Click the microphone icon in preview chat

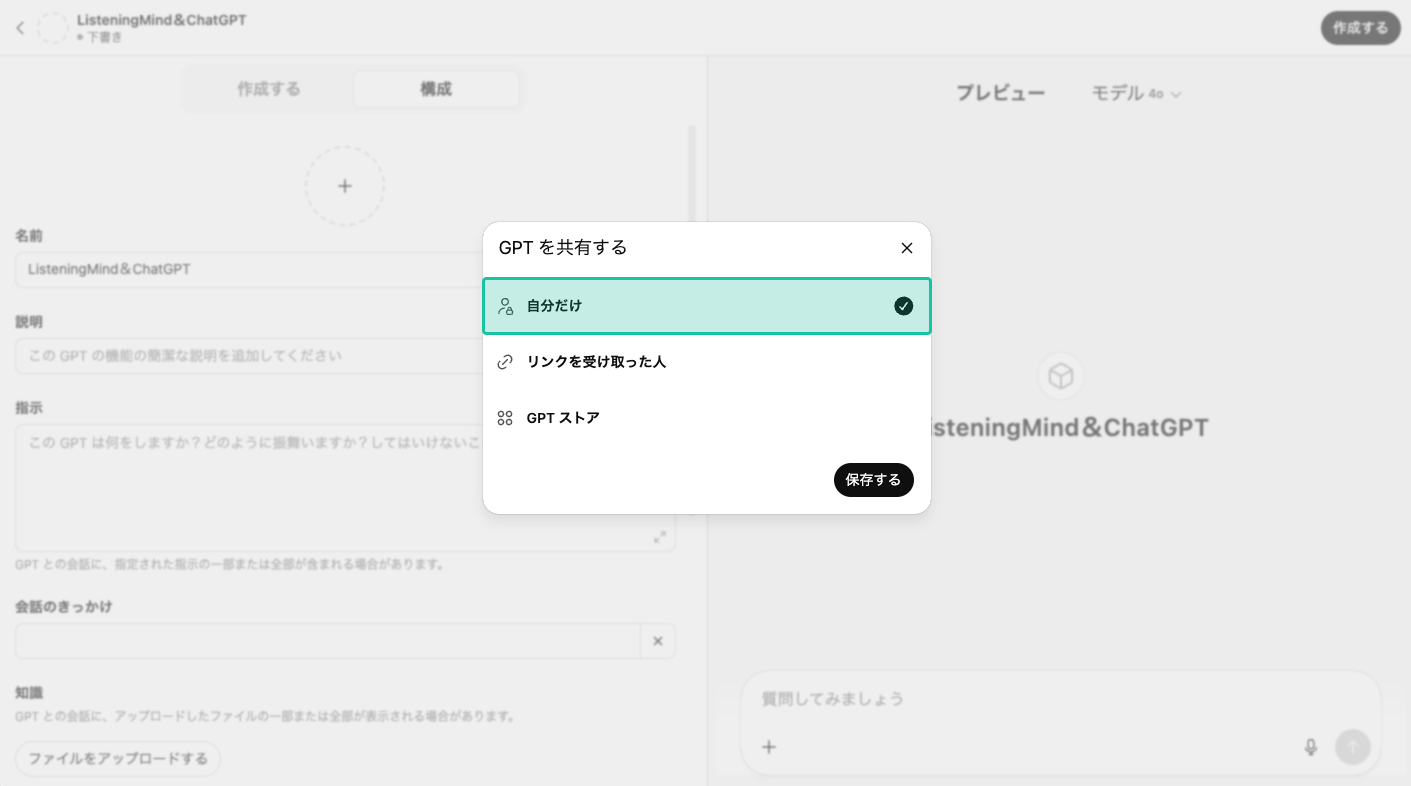click(x=1311, y=747)
